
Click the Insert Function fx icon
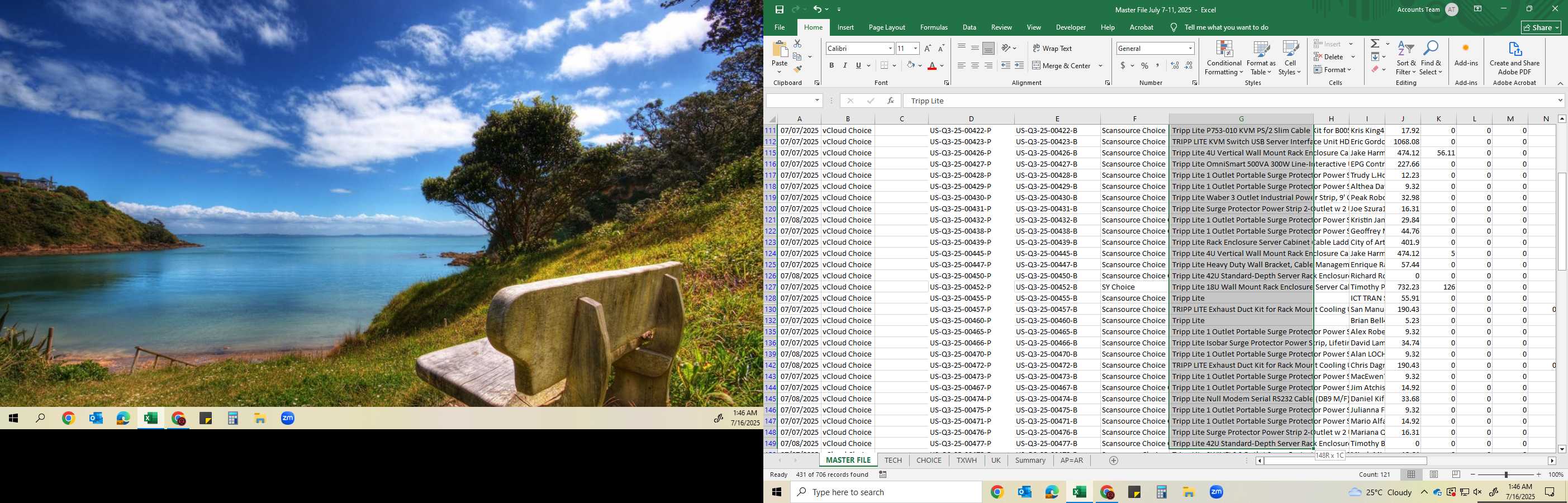(x=891, y=101)
